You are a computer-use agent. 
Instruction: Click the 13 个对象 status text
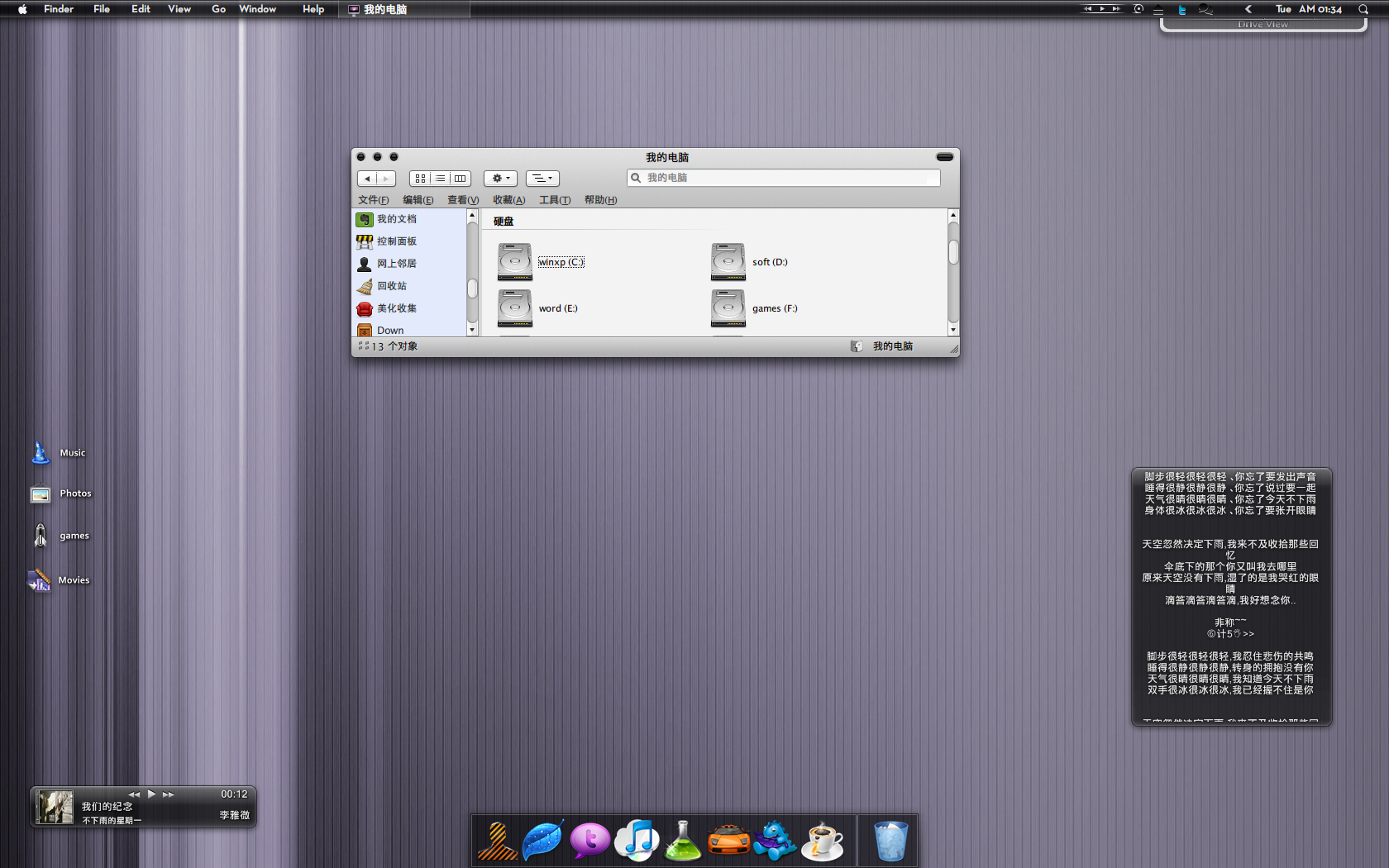pyautogui.click(x=394, y=346)
